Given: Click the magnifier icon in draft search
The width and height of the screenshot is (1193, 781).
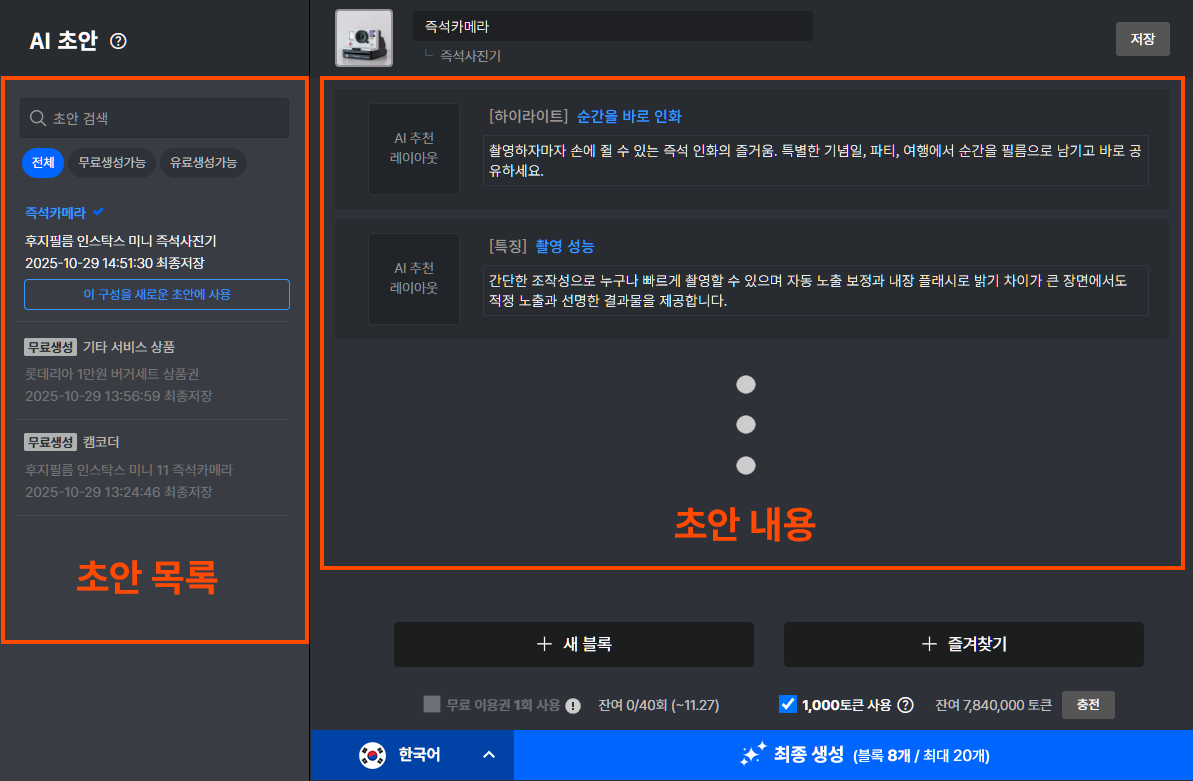Looking at the screenshot, I should 36,118.
